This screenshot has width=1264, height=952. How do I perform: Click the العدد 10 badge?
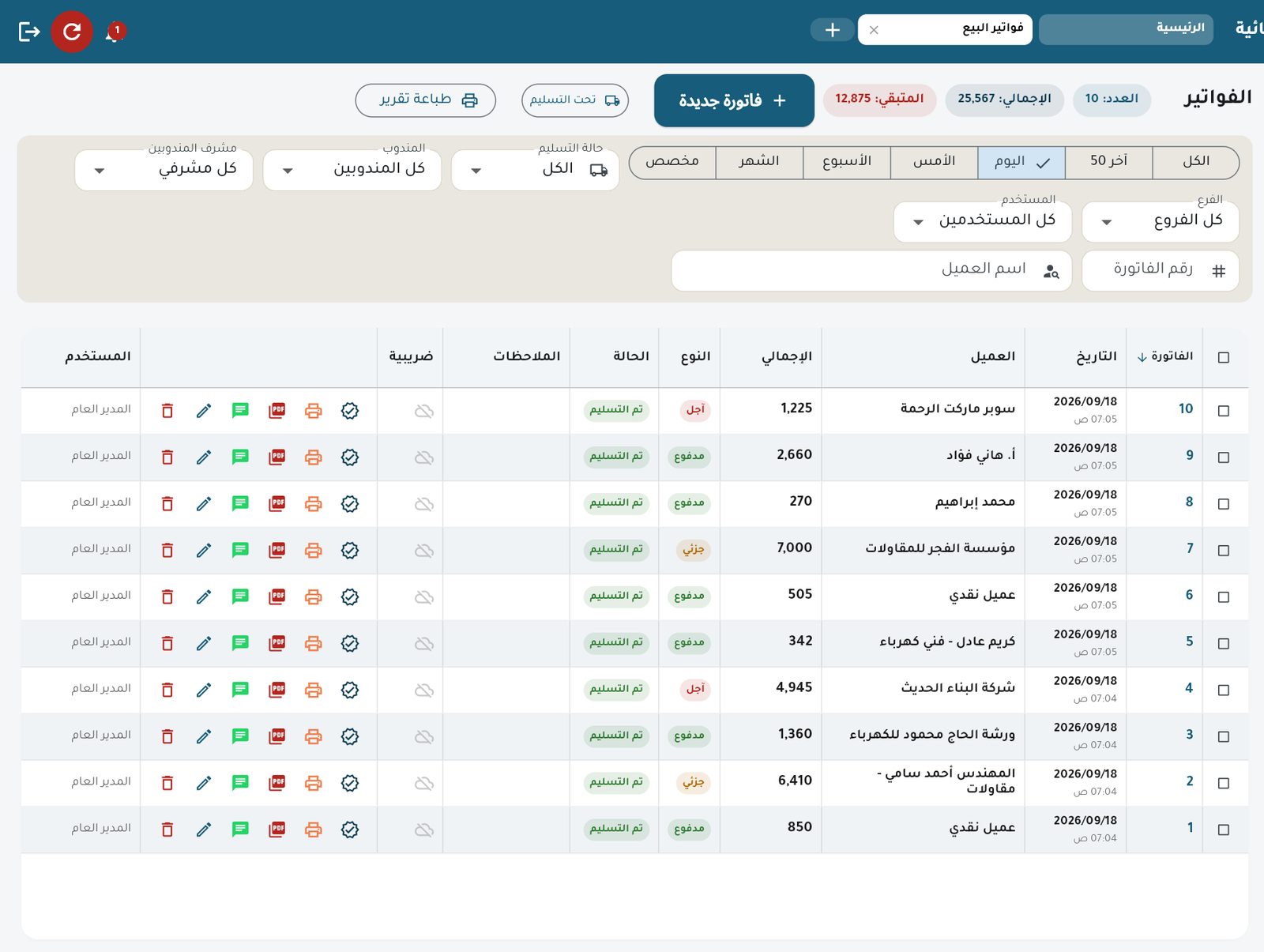[1112, 100]
